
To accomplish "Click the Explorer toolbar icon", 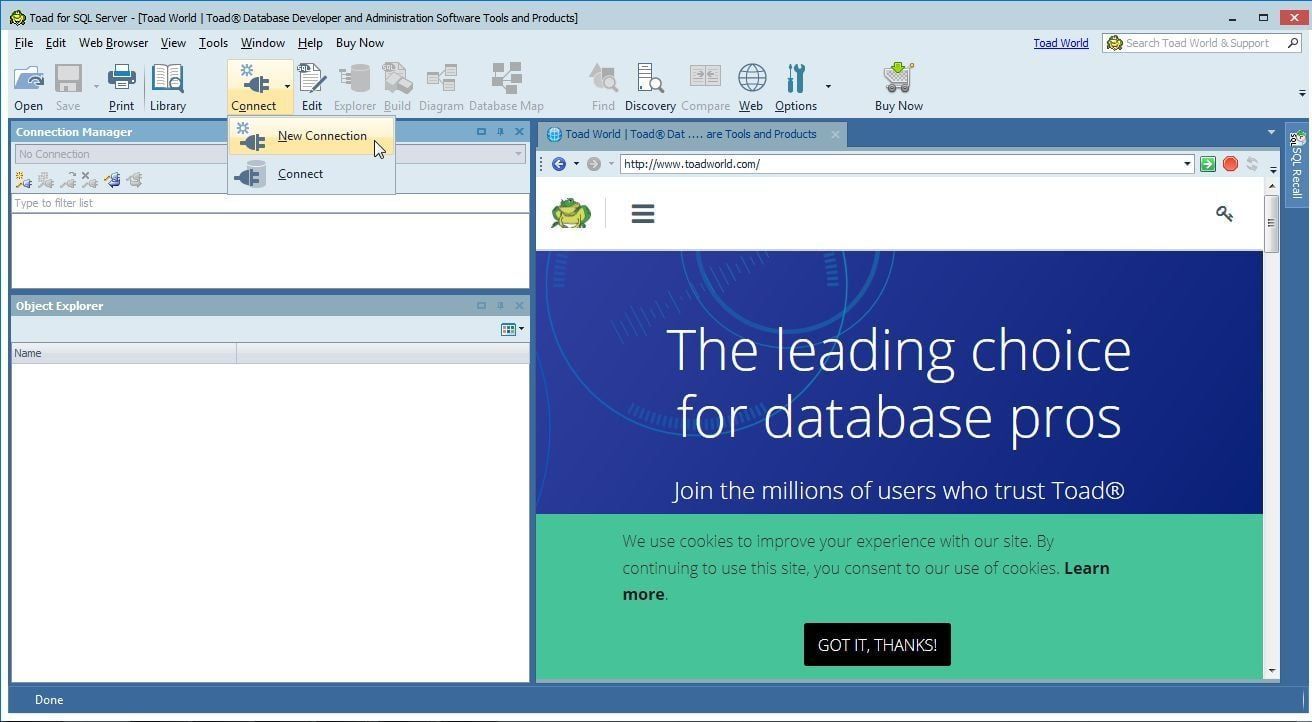I will [354, 79].
